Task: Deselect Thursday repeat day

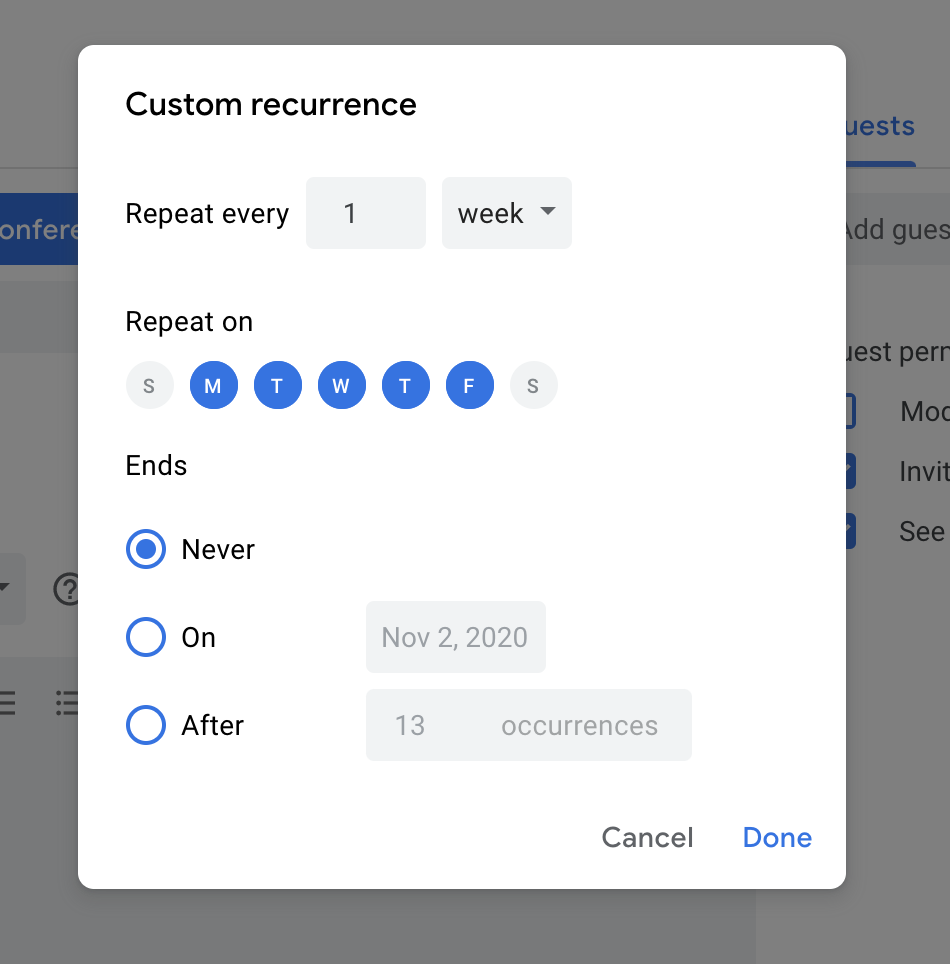Action: coord(405,385)
